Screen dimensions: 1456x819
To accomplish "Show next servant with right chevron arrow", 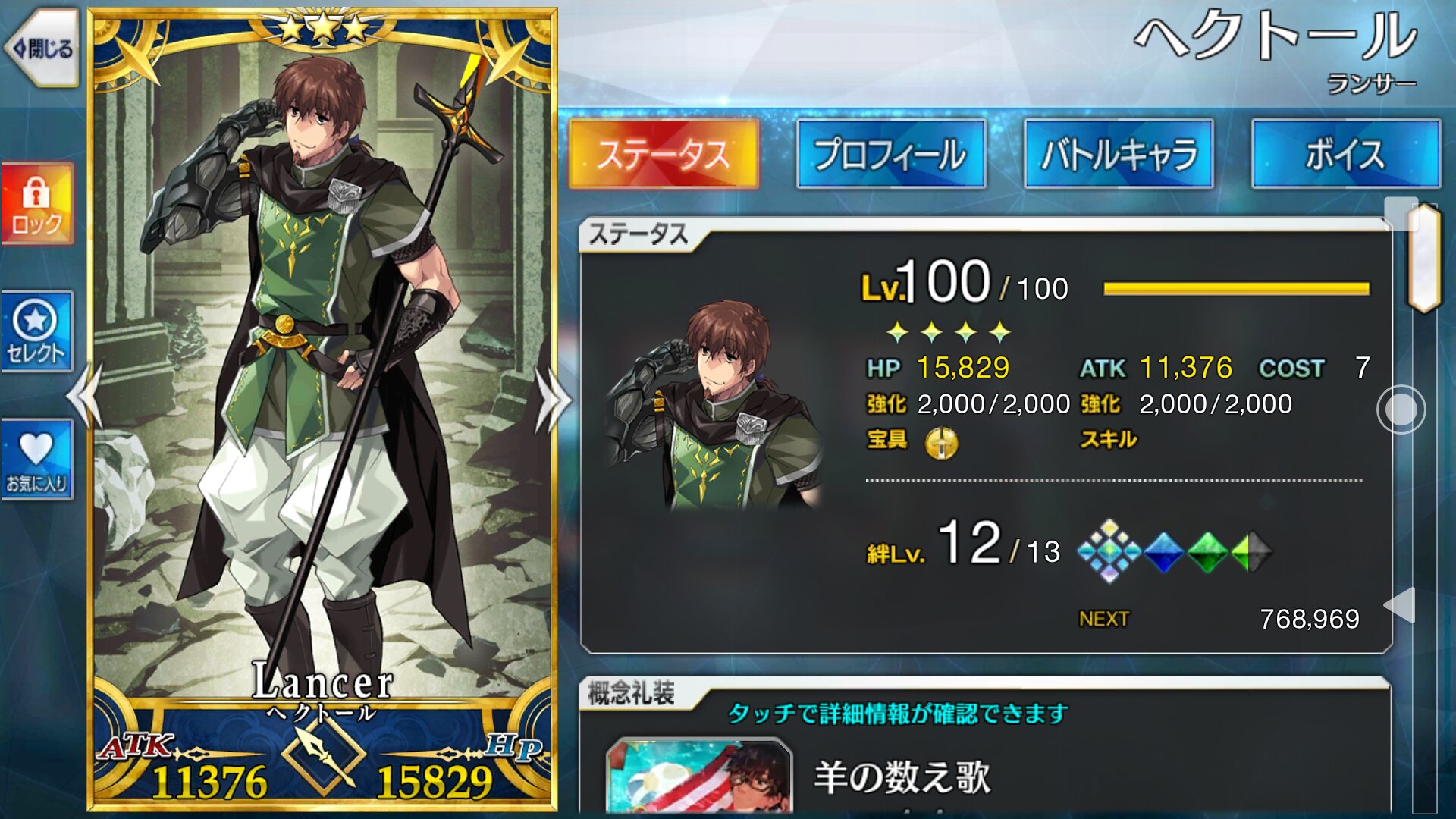I will (x=554, y=400).
